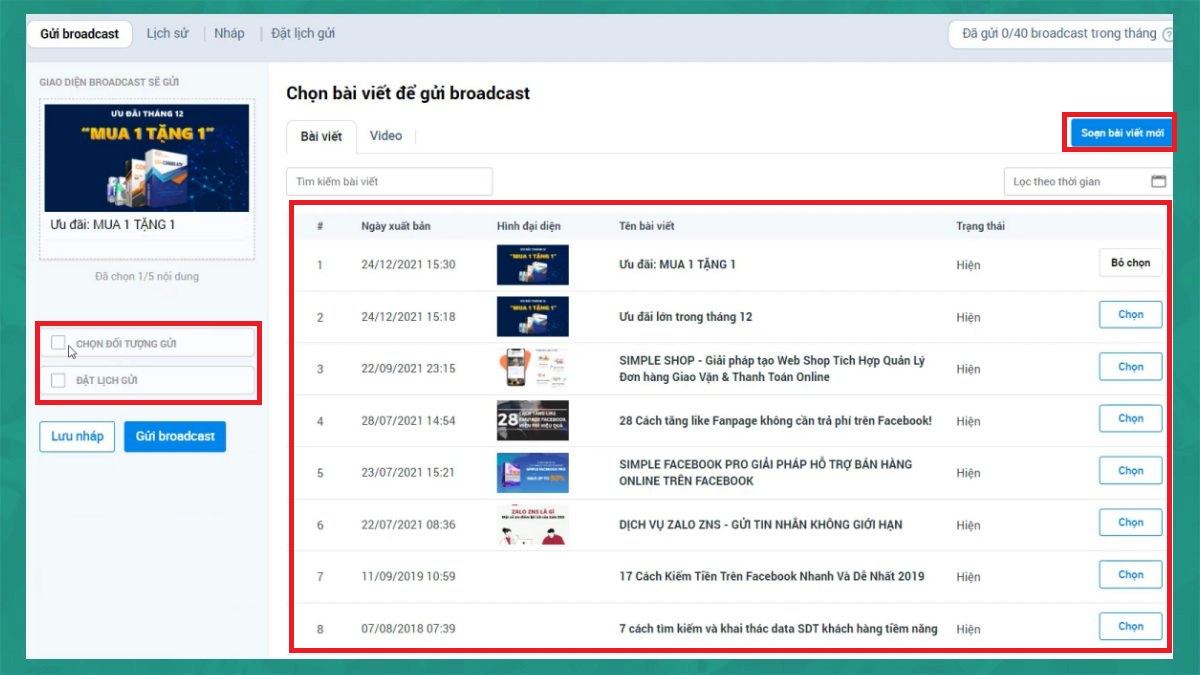Go to the Nháp tab

229,34
